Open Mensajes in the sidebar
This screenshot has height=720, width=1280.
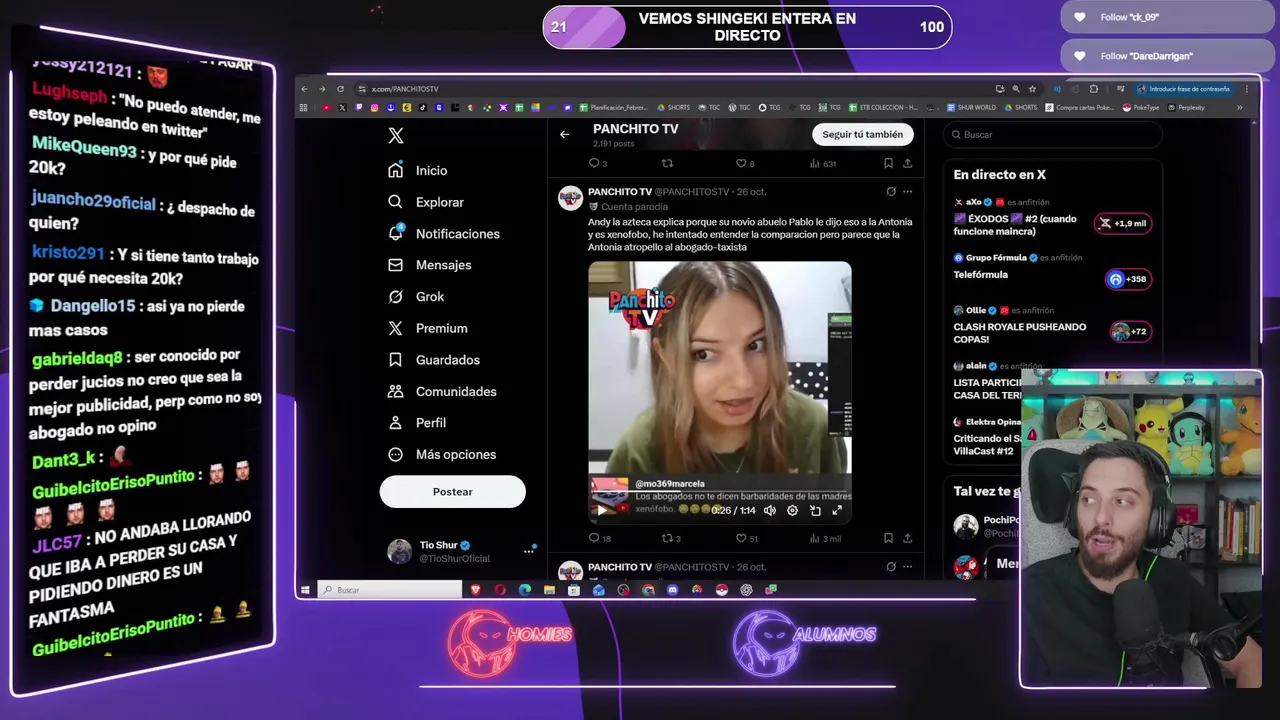(429, 265)
